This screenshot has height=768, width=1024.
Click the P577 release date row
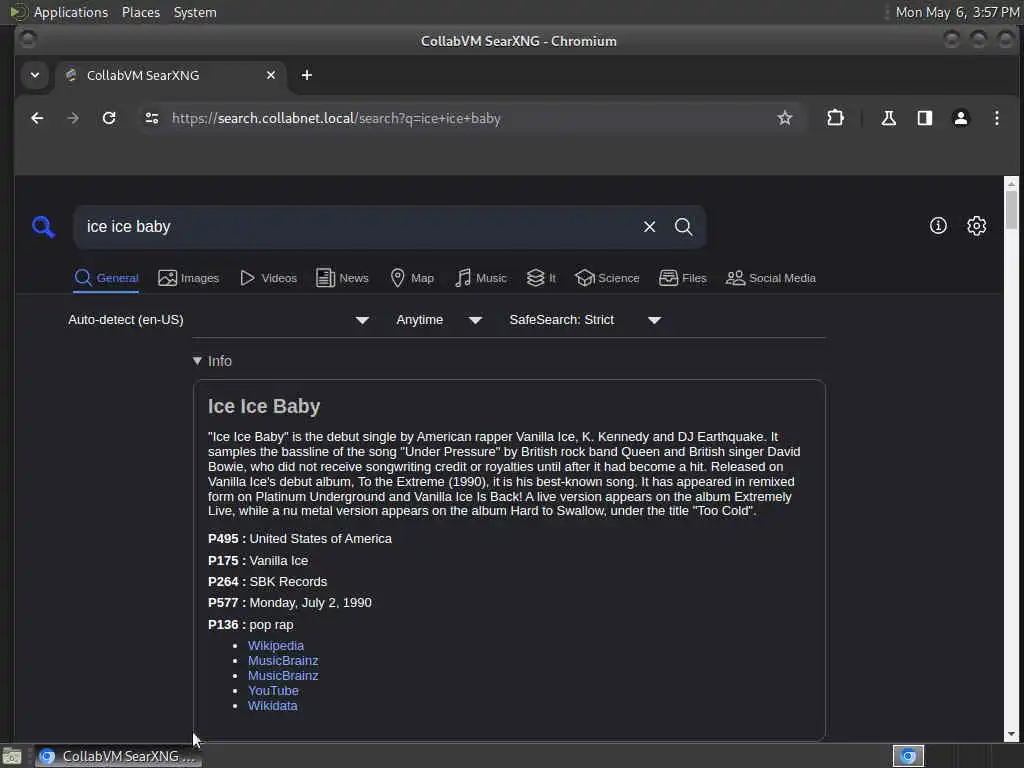pyautogui.click(x=289, y=603)
